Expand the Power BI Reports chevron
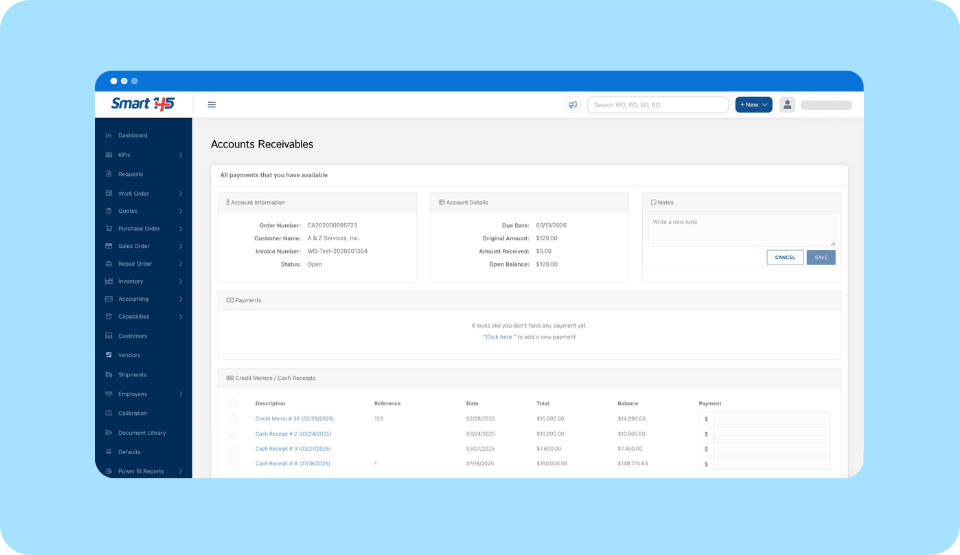 [181, 472]
